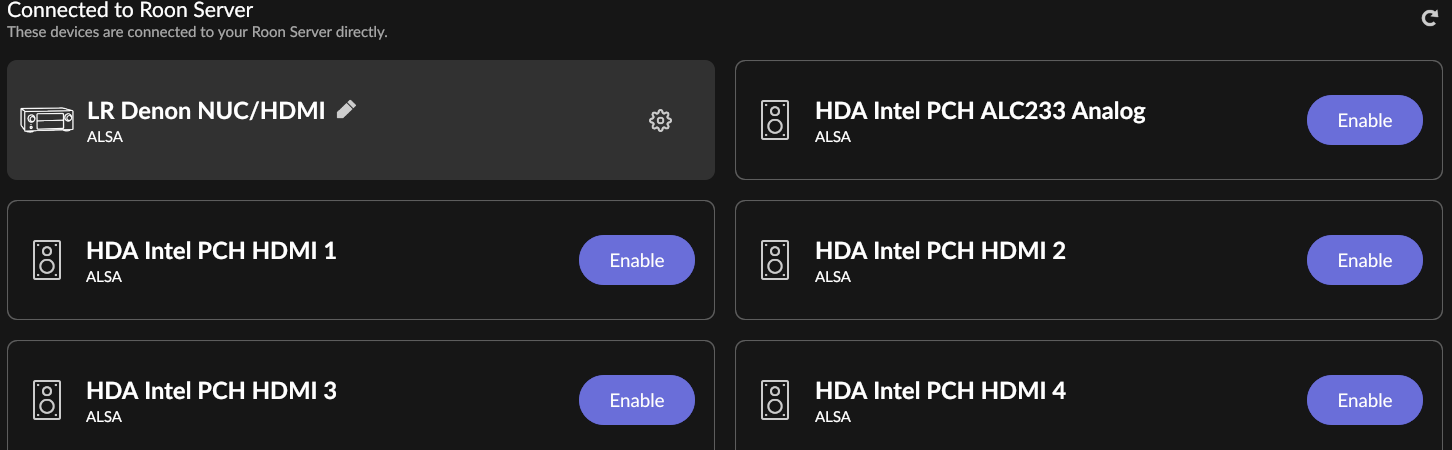Enable the HDA Intel PCH HDMI 3 device
The image size is (1452, 450).
(x=636, y=400)
